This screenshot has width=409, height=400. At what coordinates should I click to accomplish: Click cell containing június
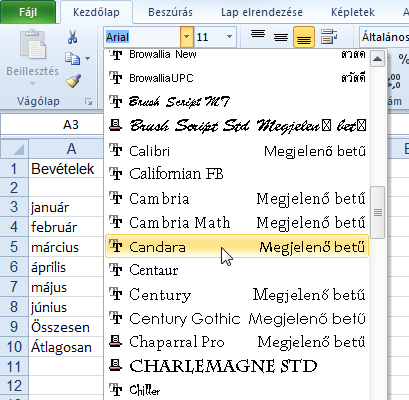tap(66, 307)
